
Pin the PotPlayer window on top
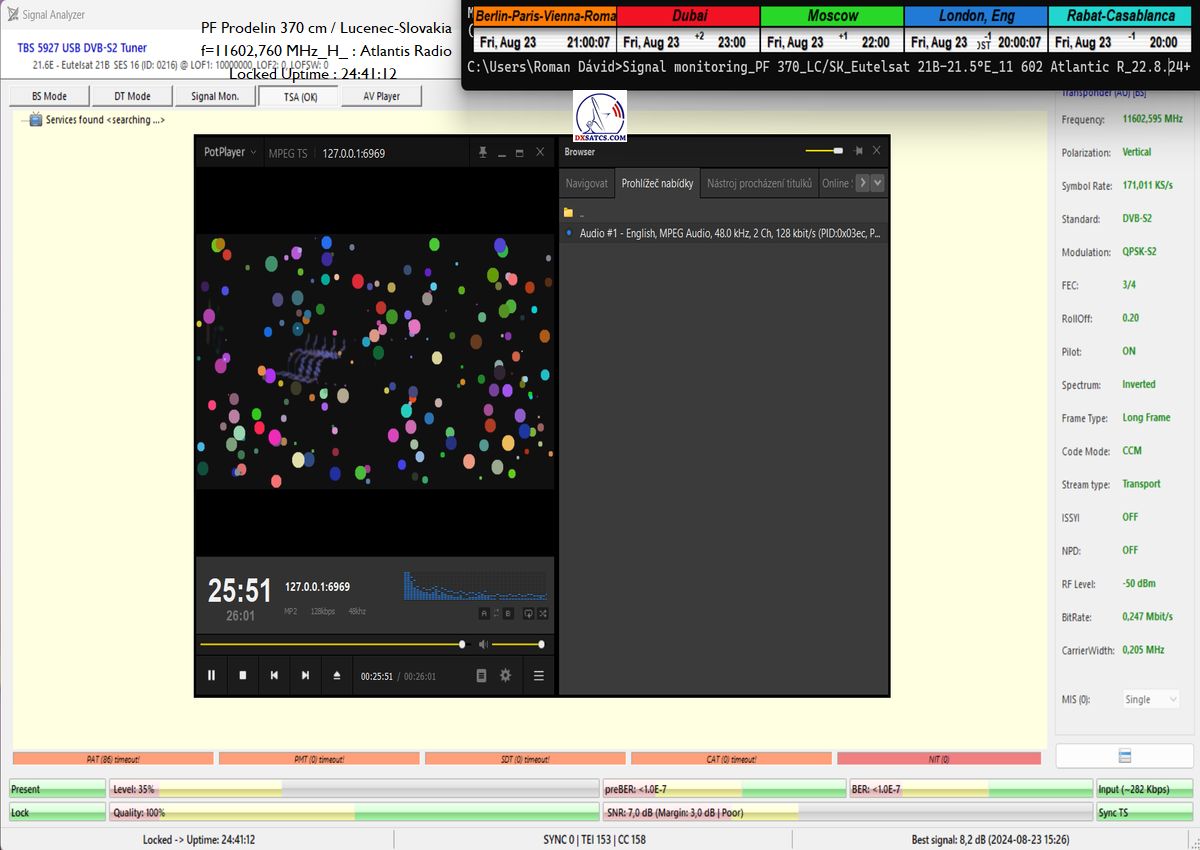coord(483,153)
